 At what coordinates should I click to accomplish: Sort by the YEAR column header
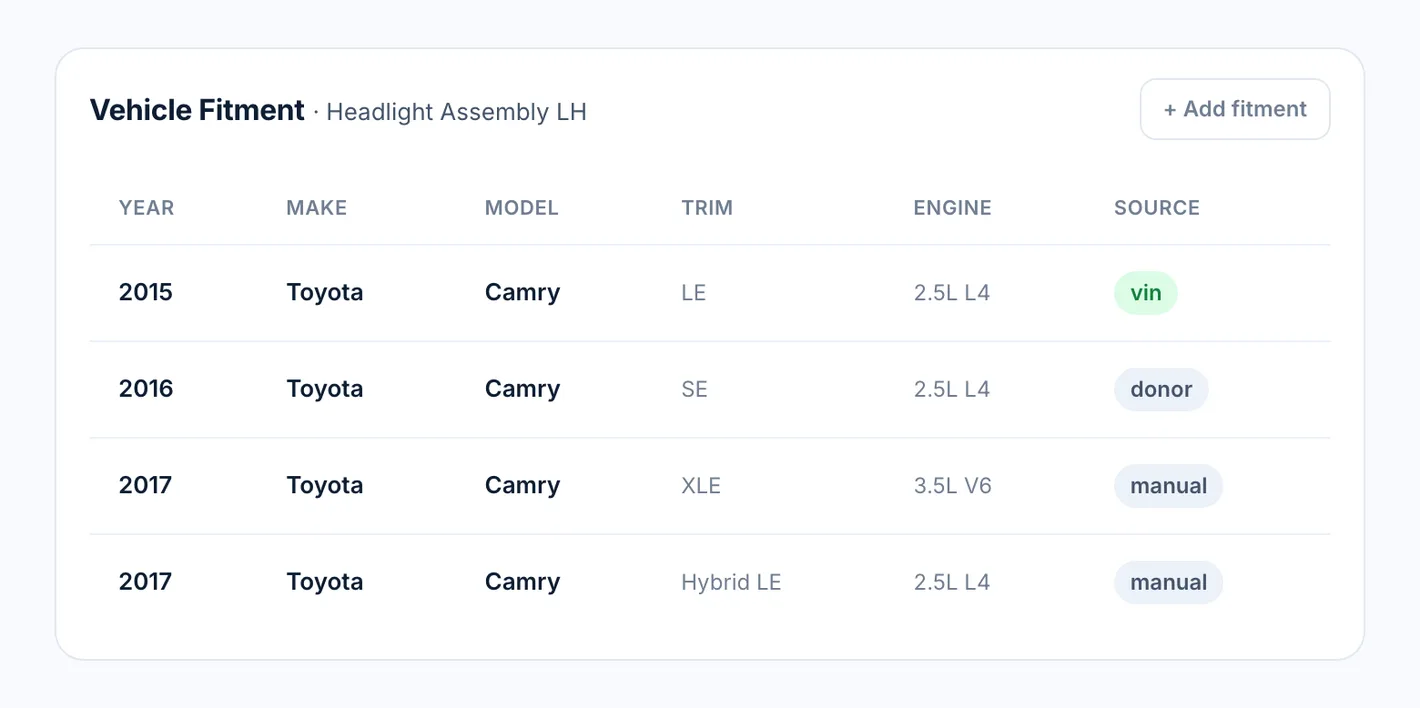click(146, 208)
